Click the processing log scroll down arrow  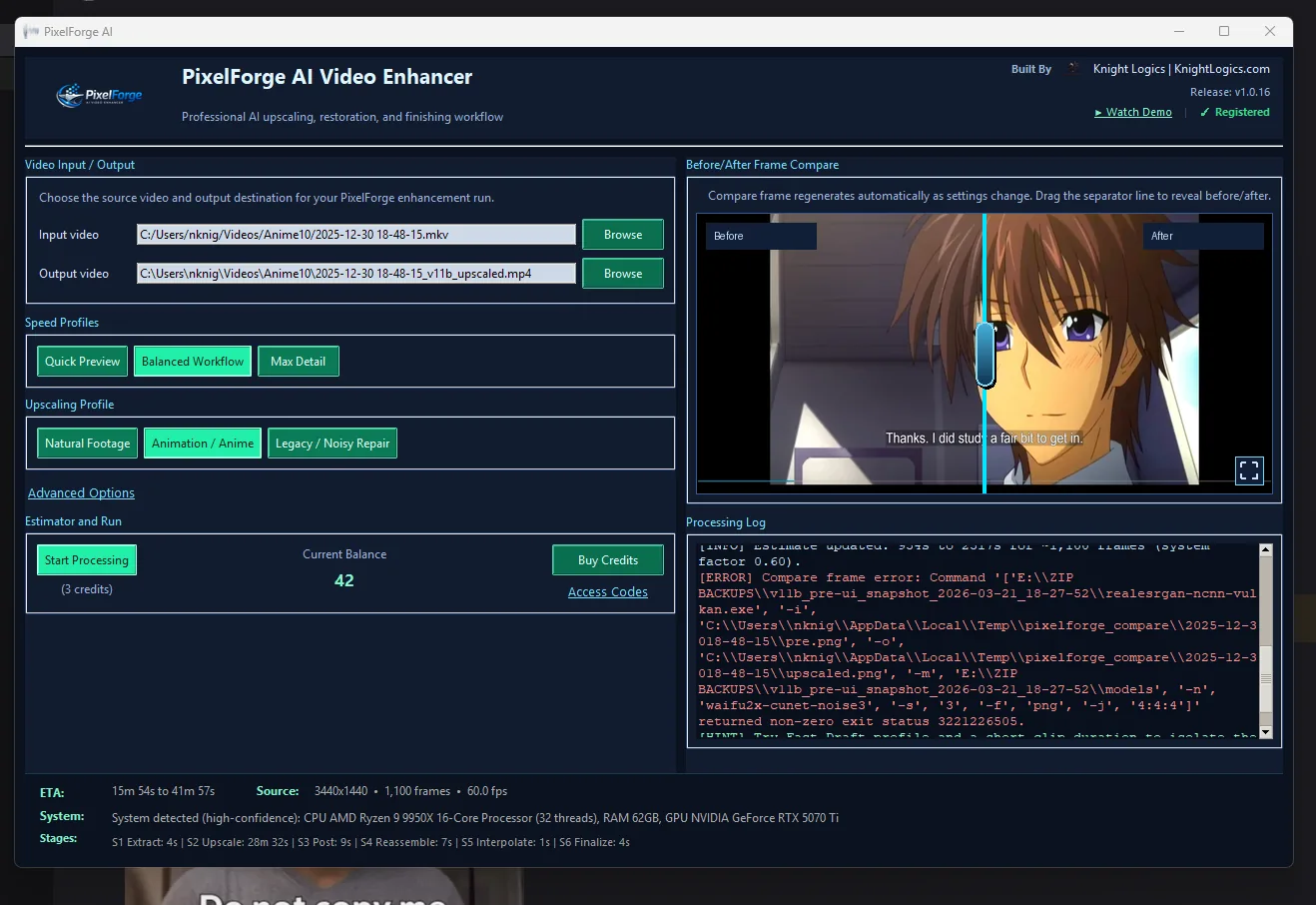tap(1266, 732)
